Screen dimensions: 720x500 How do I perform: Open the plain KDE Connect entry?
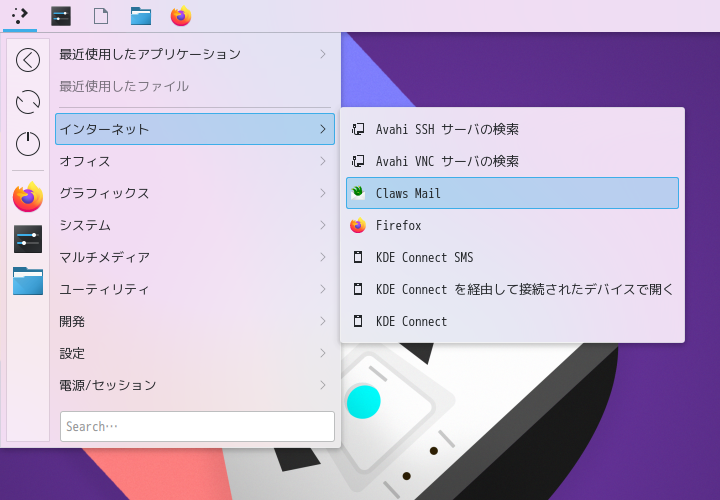[512, 321]
